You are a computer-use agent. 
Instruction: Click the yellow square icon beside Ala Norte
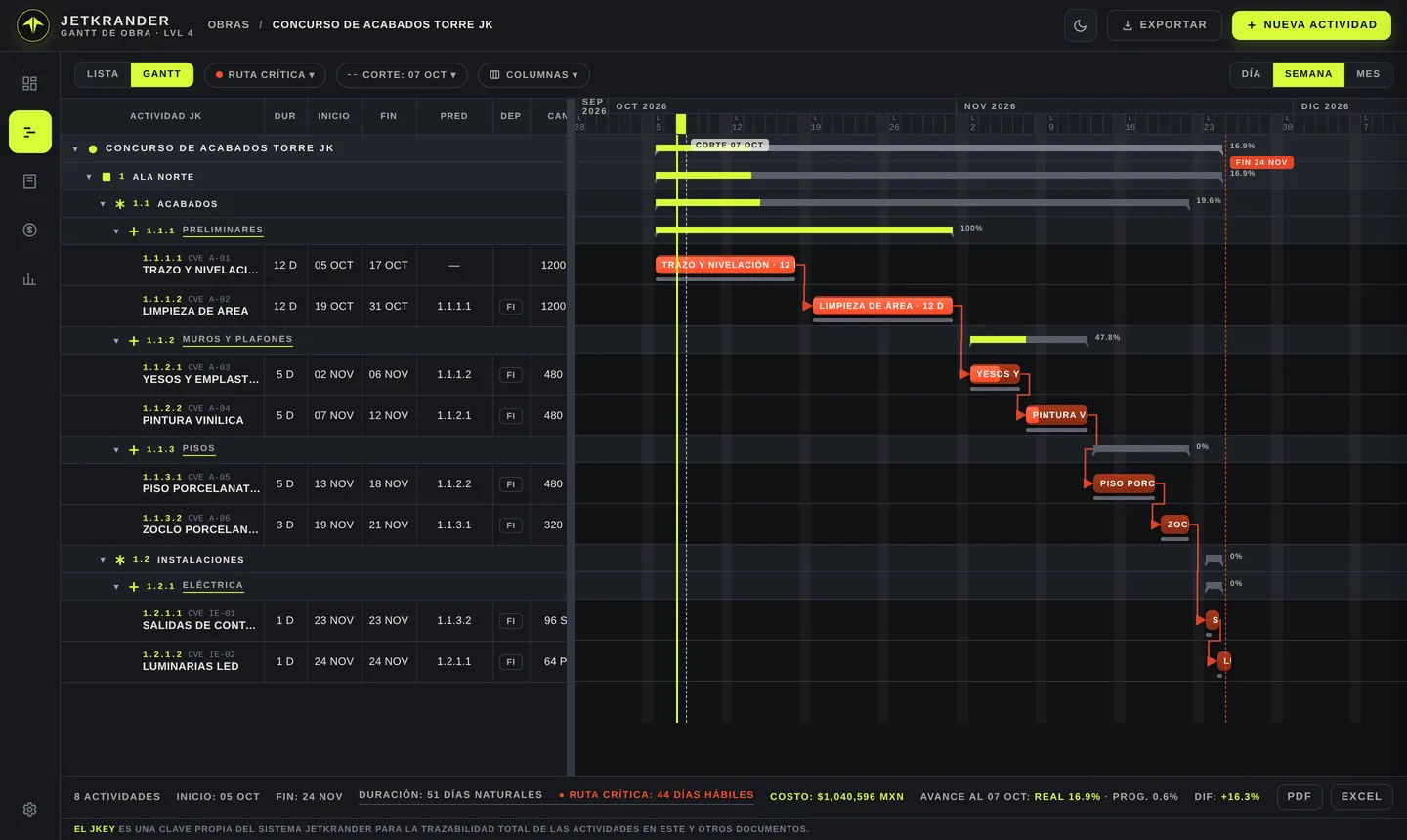pos(107,177)
